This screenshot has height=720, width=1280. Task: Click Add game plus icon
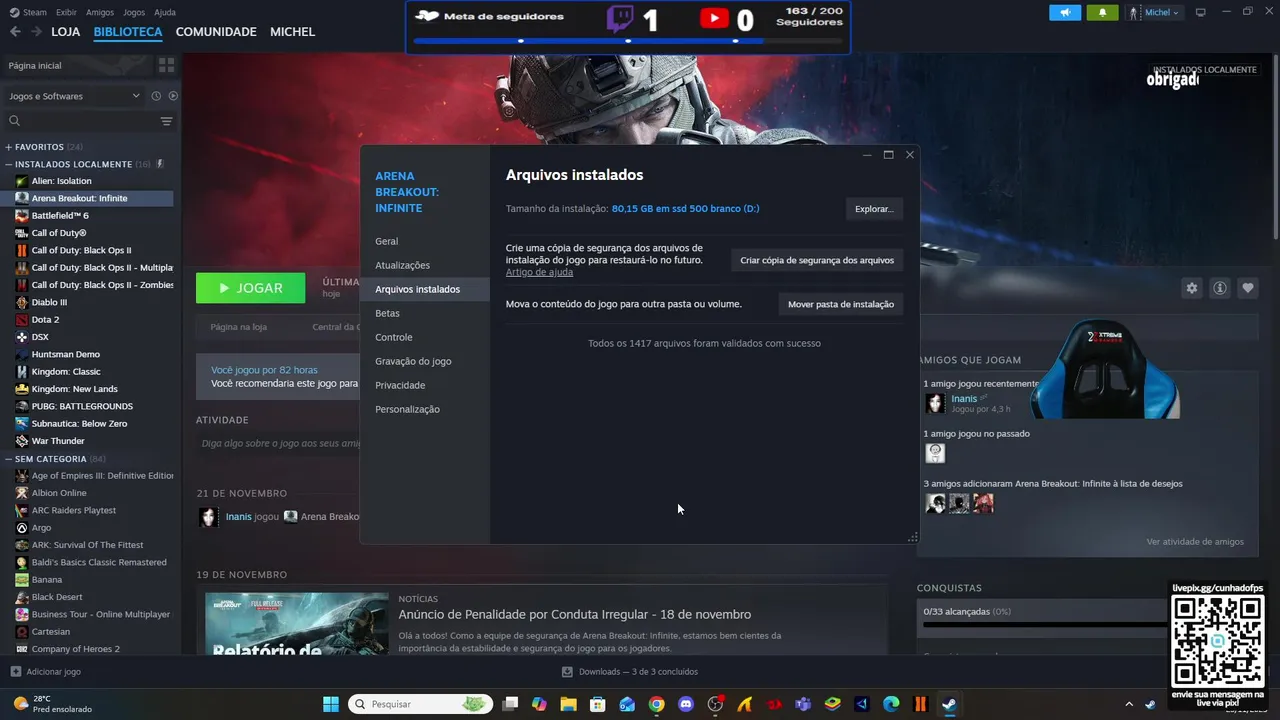click(15, 672)
